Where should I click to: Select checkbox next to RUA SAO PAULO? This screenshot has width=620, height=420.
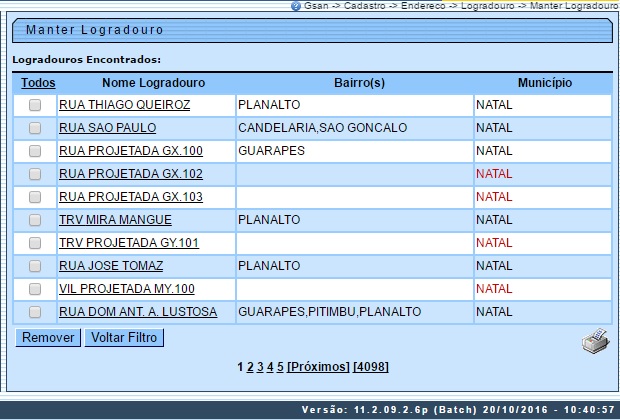35,128
